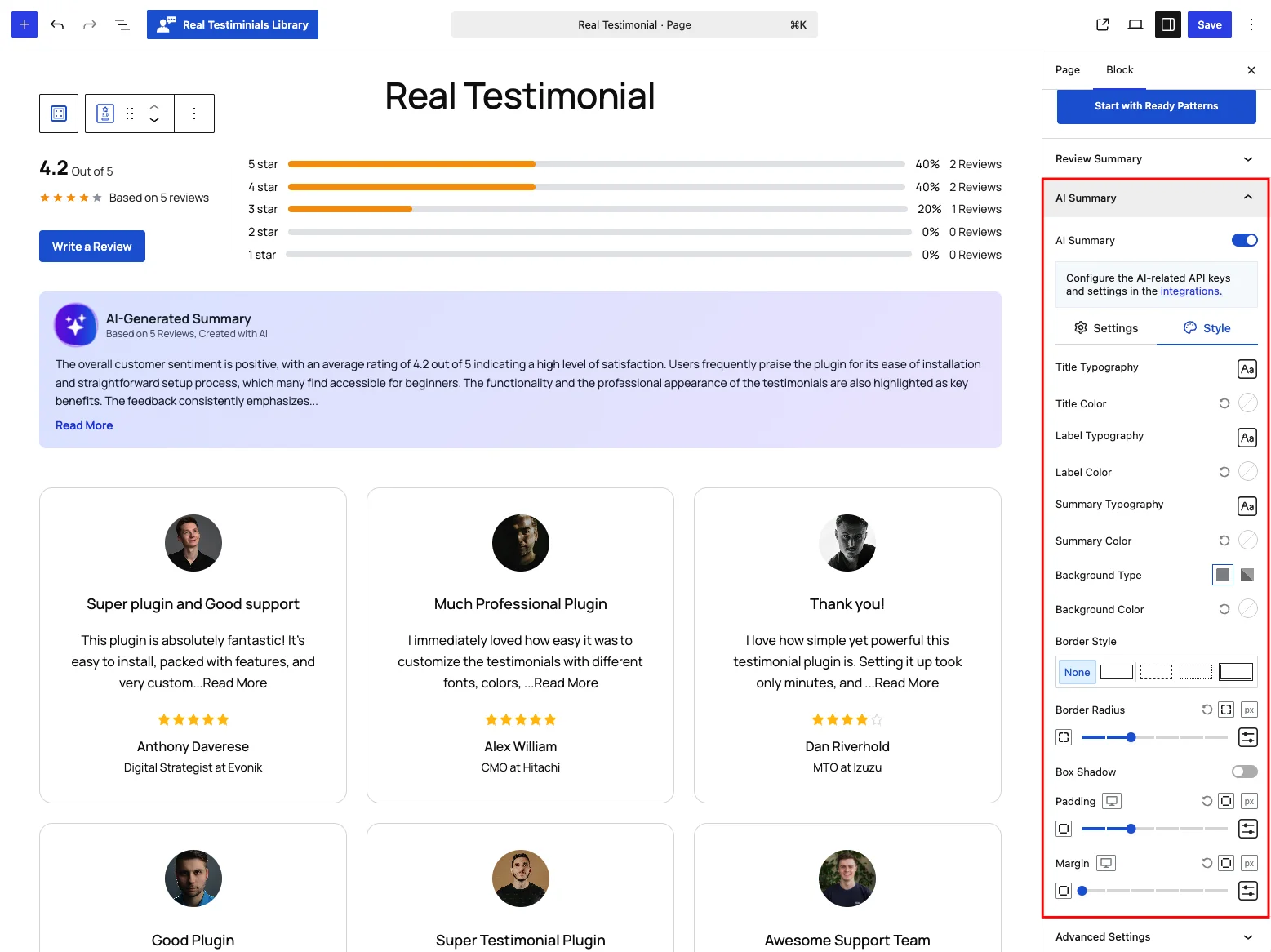
Task: Open Padding custom value controls
Action: pos(1248,829)
